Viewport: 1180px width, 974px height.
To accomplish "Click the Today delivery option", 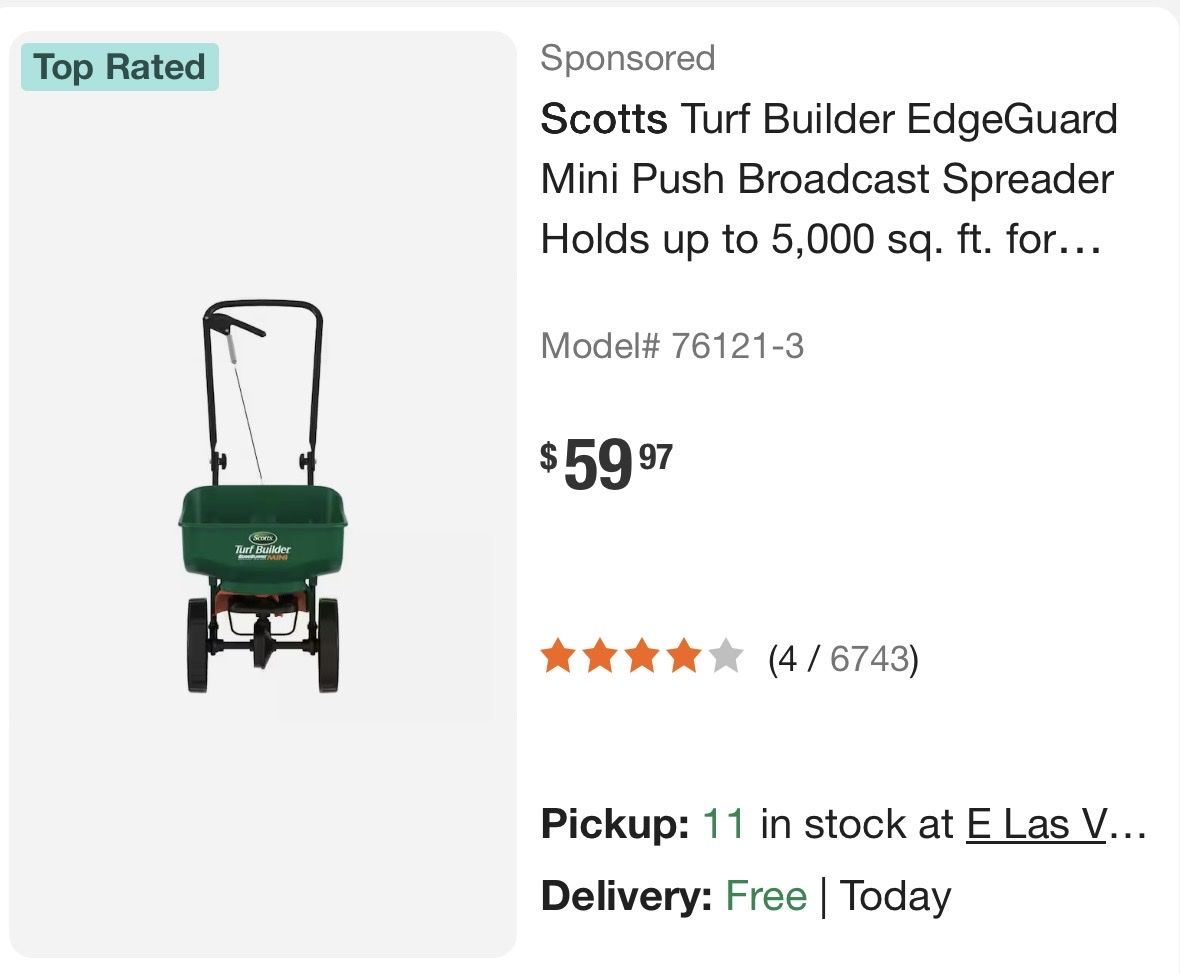I will tap(895, 896).
